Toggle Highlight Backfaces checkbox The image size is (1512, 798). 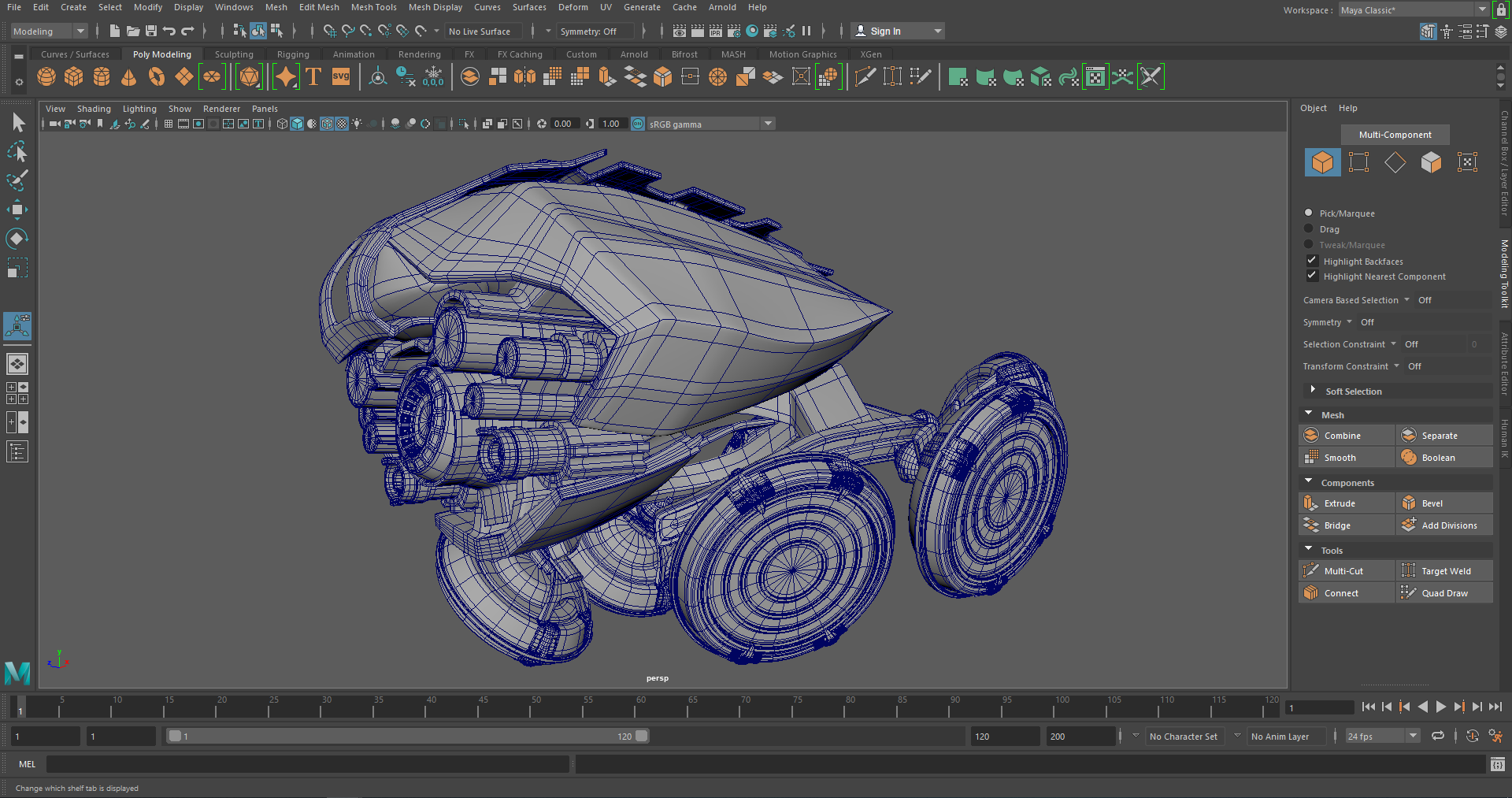pos(1312,261)
